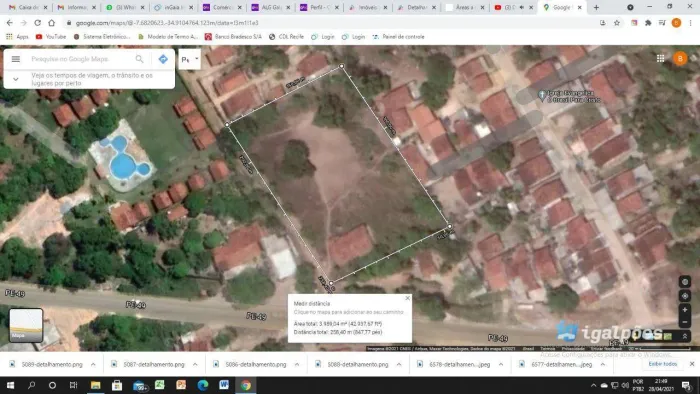Click 'Exibir todos' downloads button

pyautogui.click(x=662, y=364)
